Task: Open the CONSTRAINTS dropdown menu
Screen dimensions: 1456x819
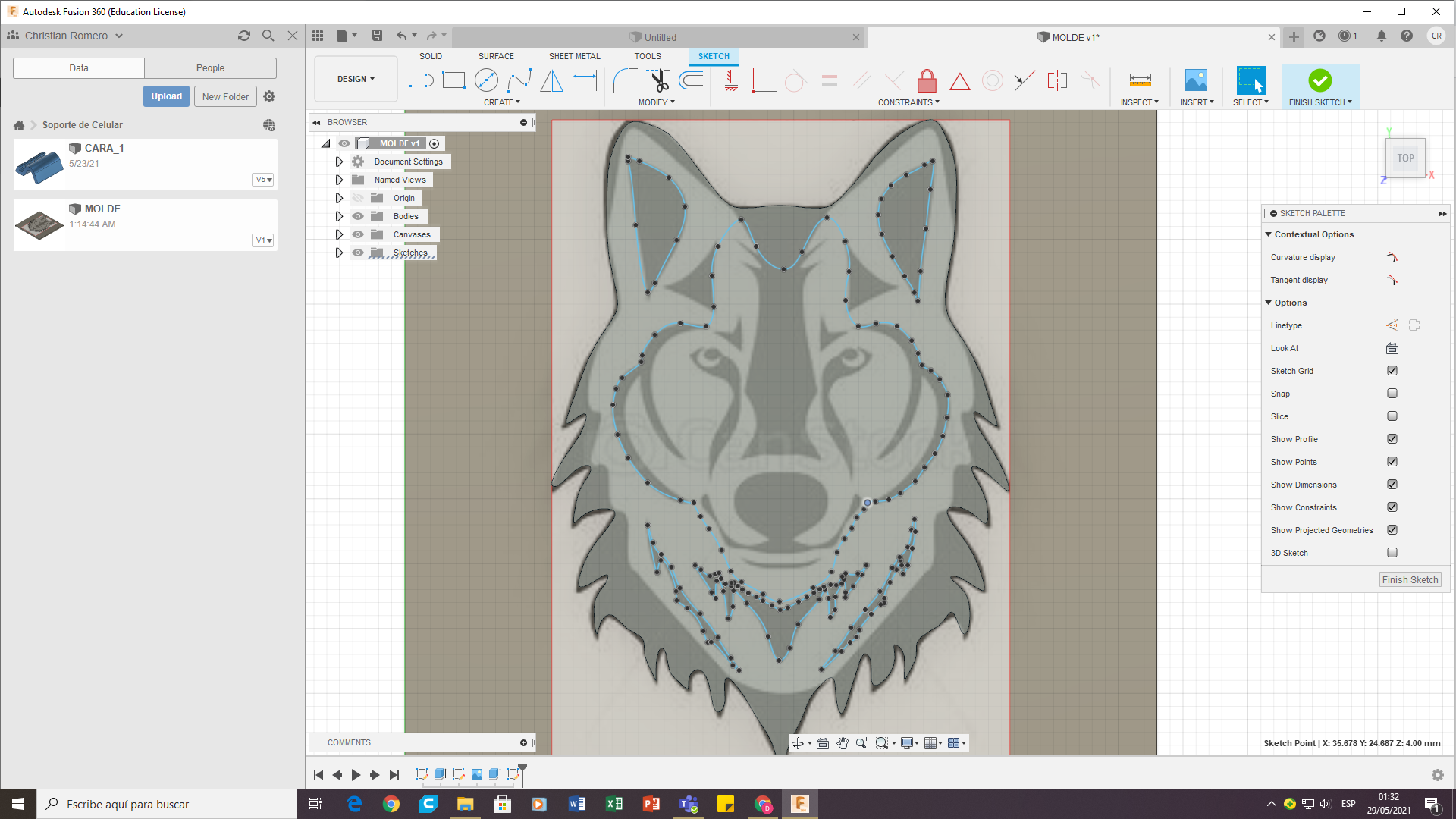Action: [x=908, y=102]
